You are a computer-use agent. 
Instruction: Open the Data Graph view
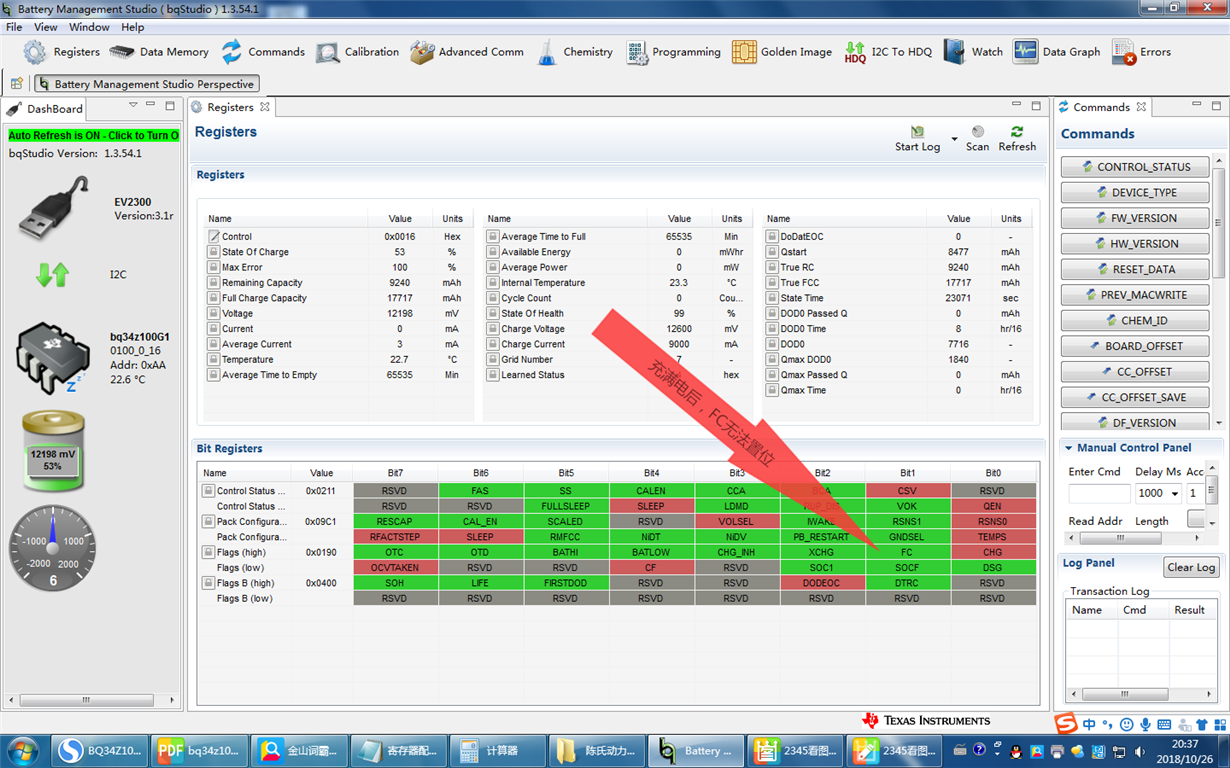click(1025, 52)
